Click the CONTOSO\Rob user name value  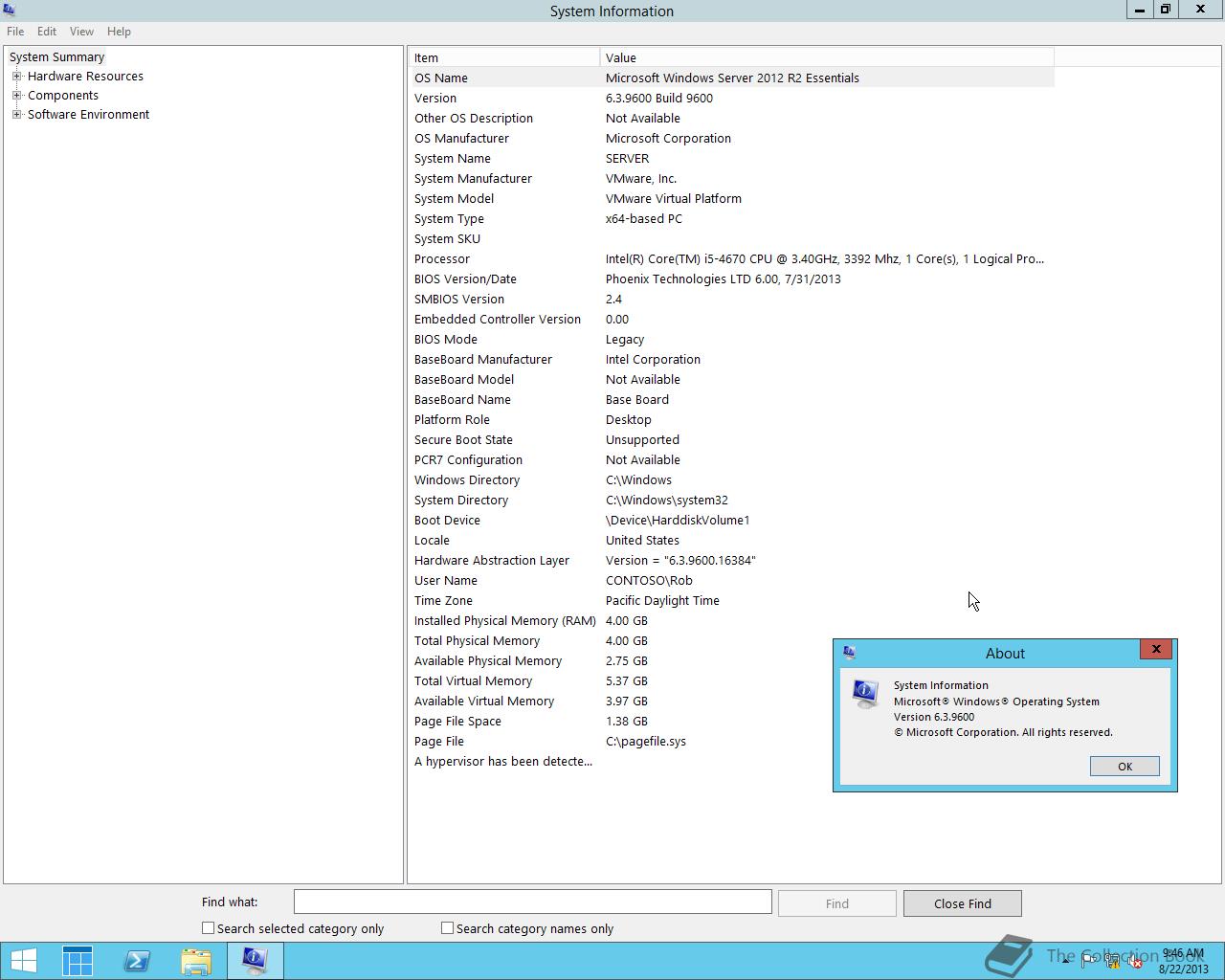coord(649,581)
